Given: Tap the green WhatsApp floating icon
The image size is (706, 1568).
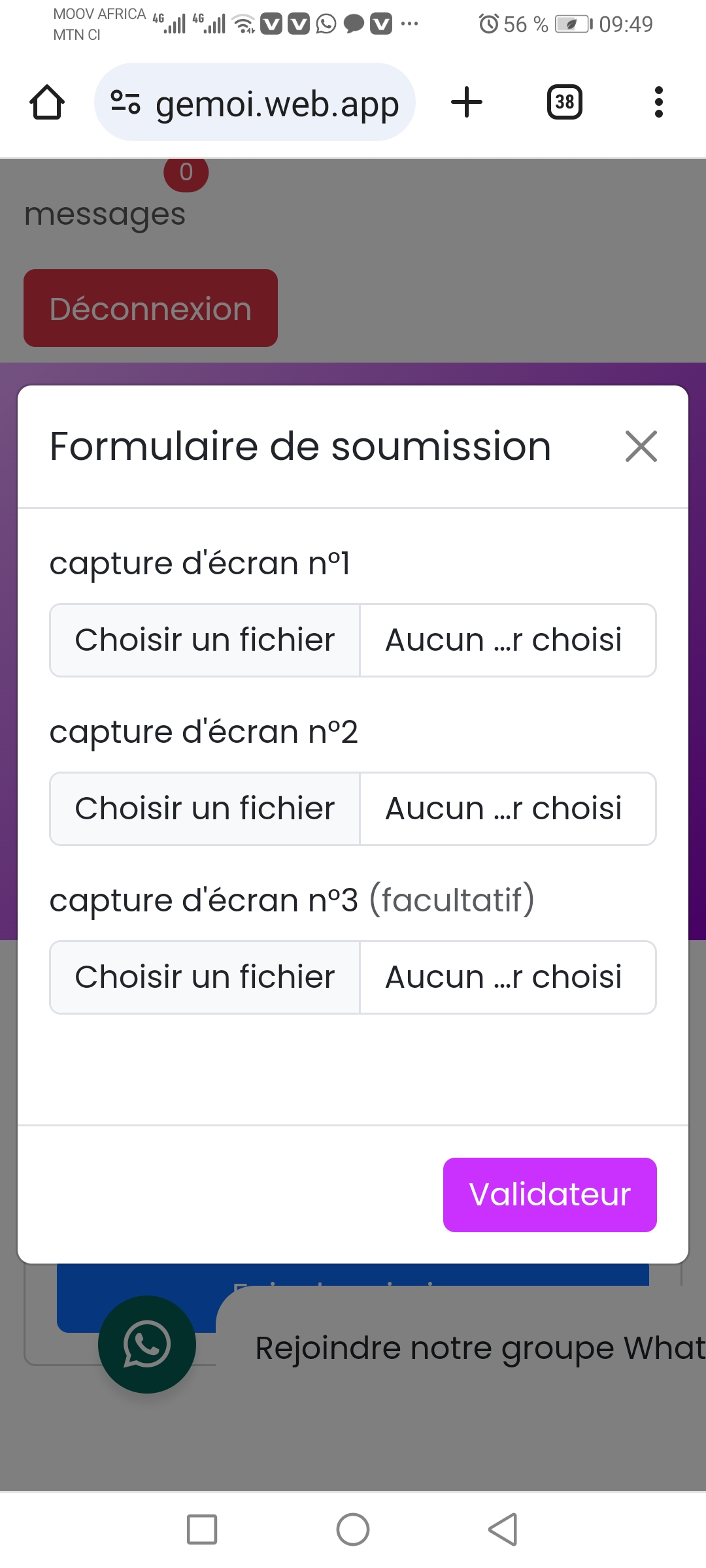Looking at the screenshot, I should point(147,1344).
